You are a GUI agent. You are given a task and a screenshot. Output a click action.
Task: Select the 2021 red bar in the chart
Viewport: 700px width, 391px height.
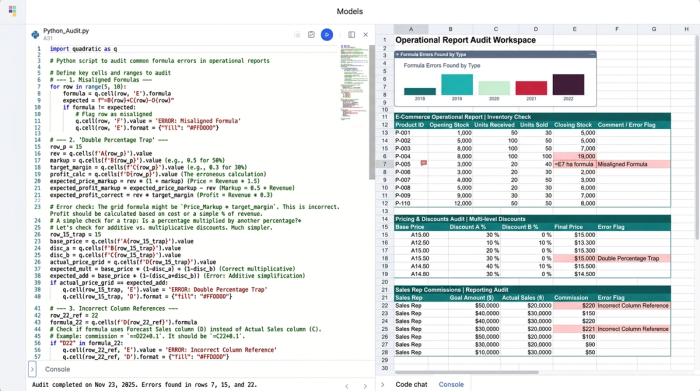coord(531,88)
